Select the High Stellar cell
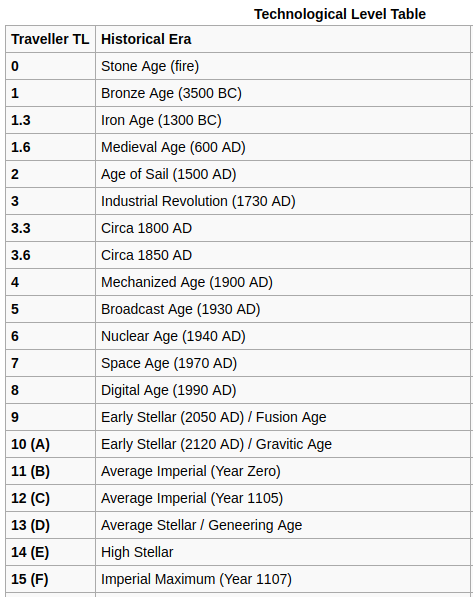This screenshot has height=597, width=473. point(283,553)
